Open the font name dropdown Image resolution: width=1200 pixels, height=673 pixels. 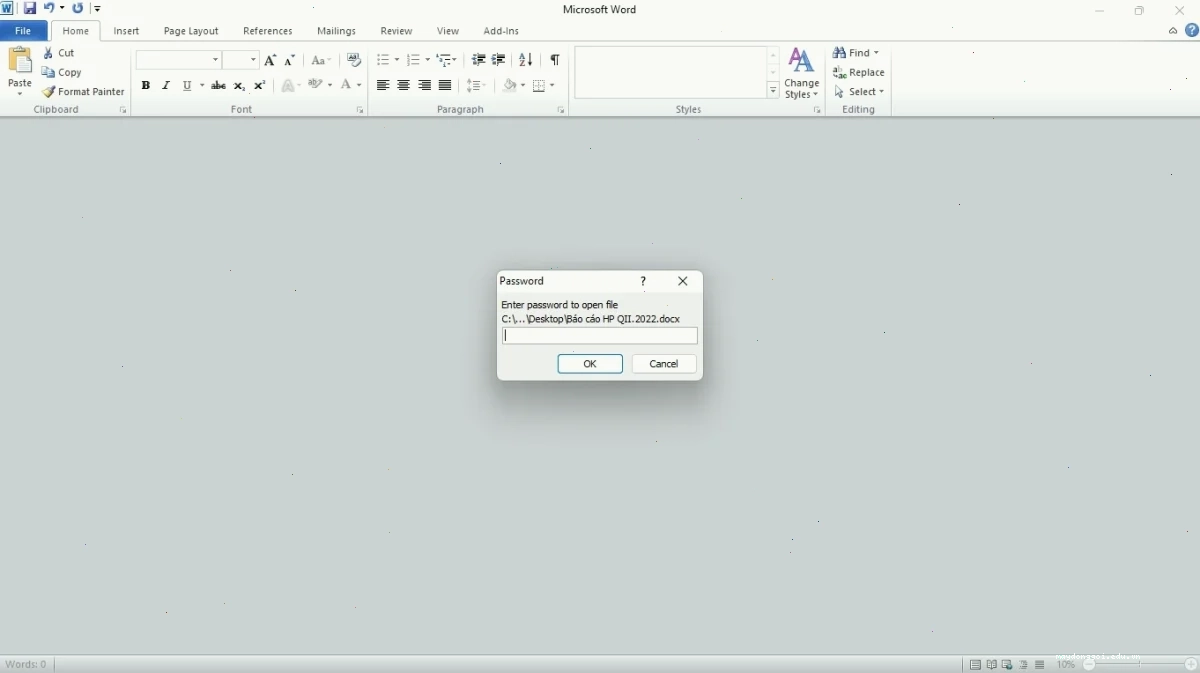tap(215, 60)
